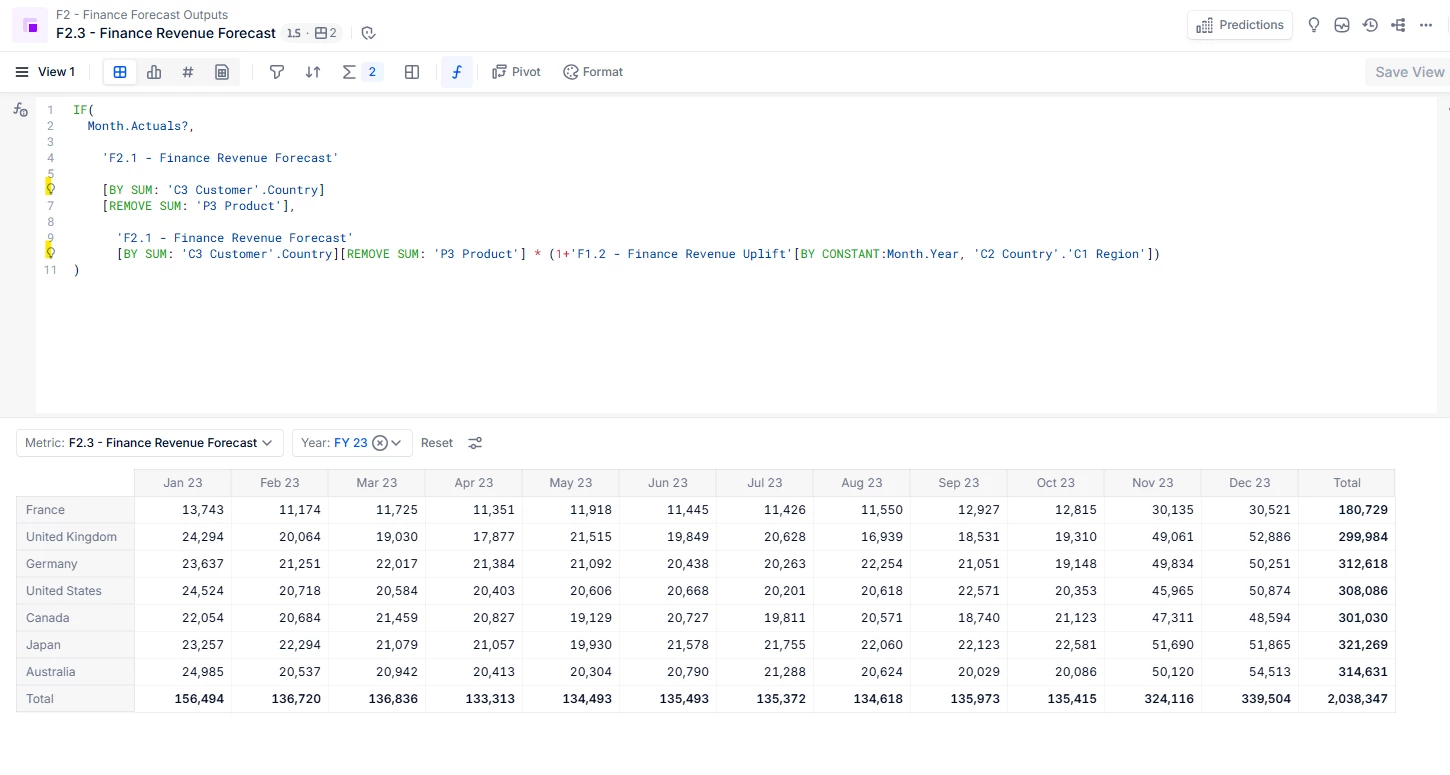Click the lightbulb insights icon
Viewport: 1450px width, 775px height.
click(1314, 25)
